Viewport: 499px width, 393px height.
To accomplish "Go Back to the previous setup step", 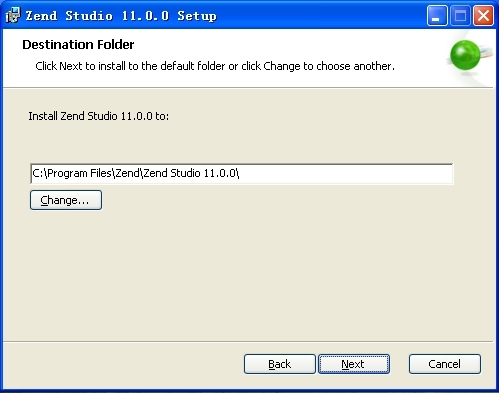I will click(x=280, y=364).
